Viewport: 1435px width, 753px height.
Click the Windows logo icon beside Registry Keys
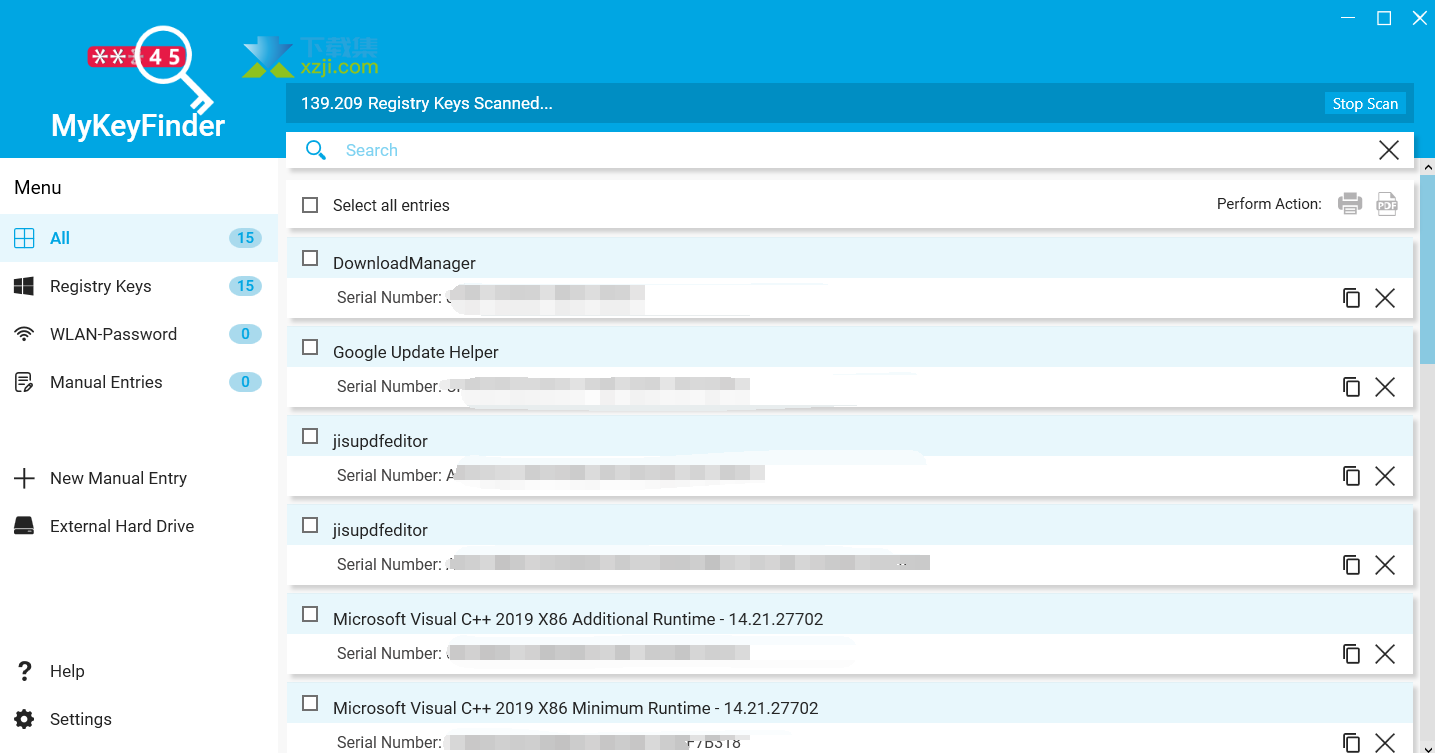coord(24,286)
